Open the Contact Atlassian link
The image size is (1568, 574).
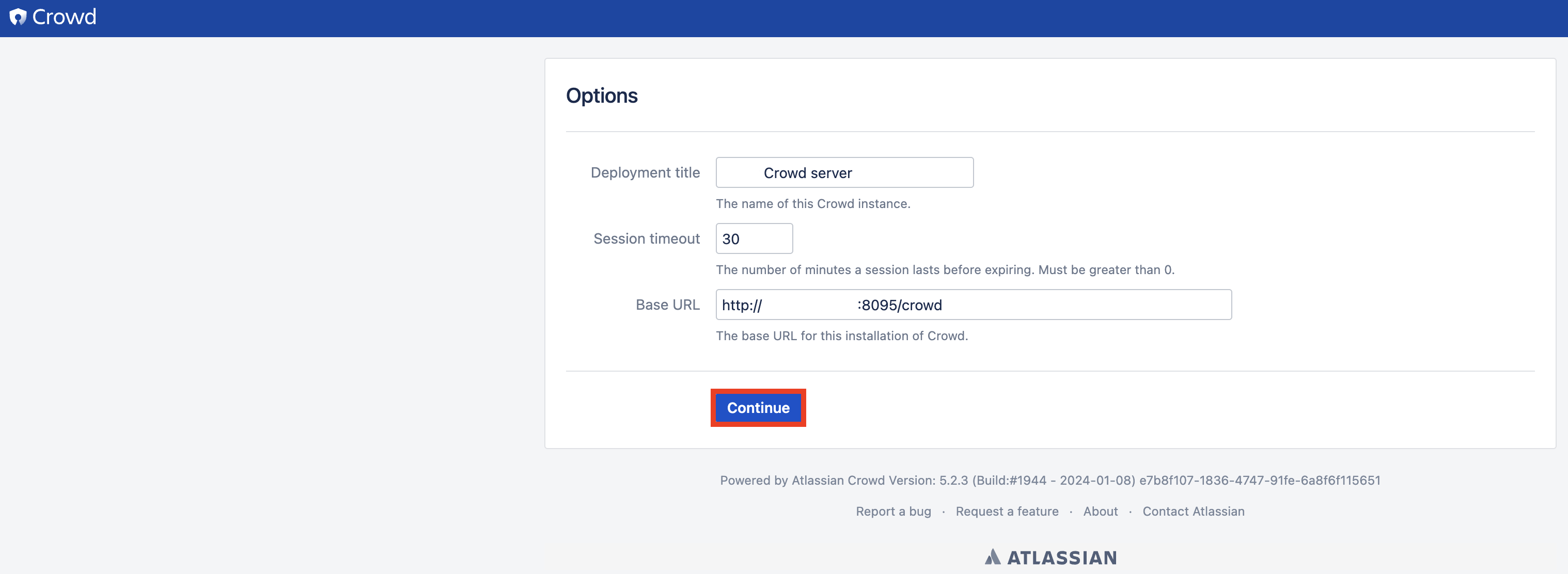pyautogui.click(x=1193, y=512)
